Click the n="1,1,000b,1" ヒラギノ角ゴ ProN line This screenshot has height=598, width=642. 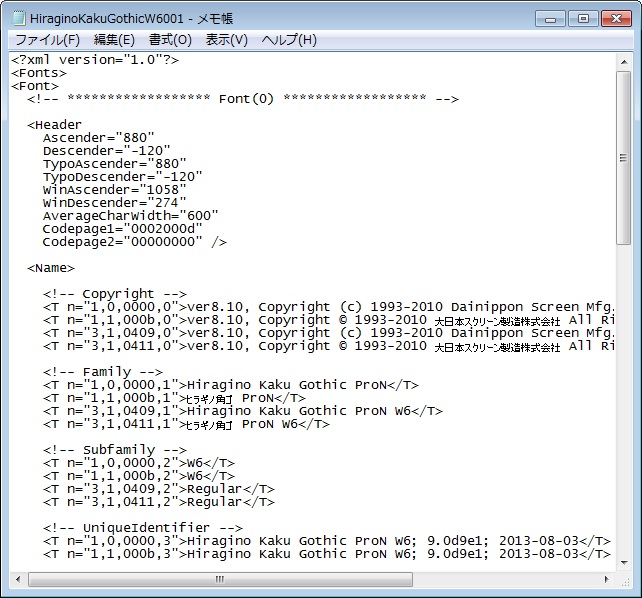[x=174, y=398]
